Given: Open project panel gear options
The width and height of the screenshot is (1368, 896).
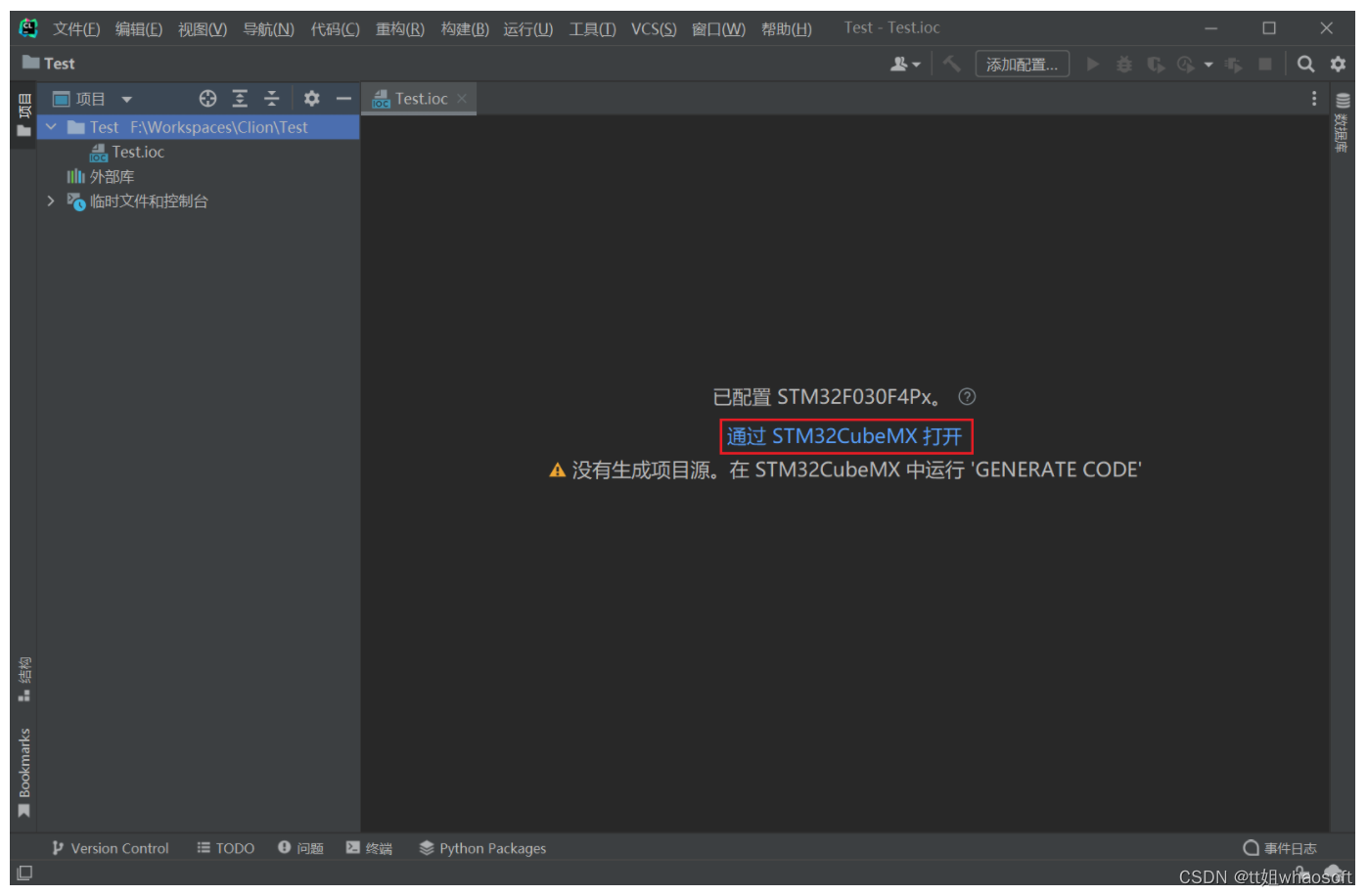Looking at the screenshot, I should (312, 99).
